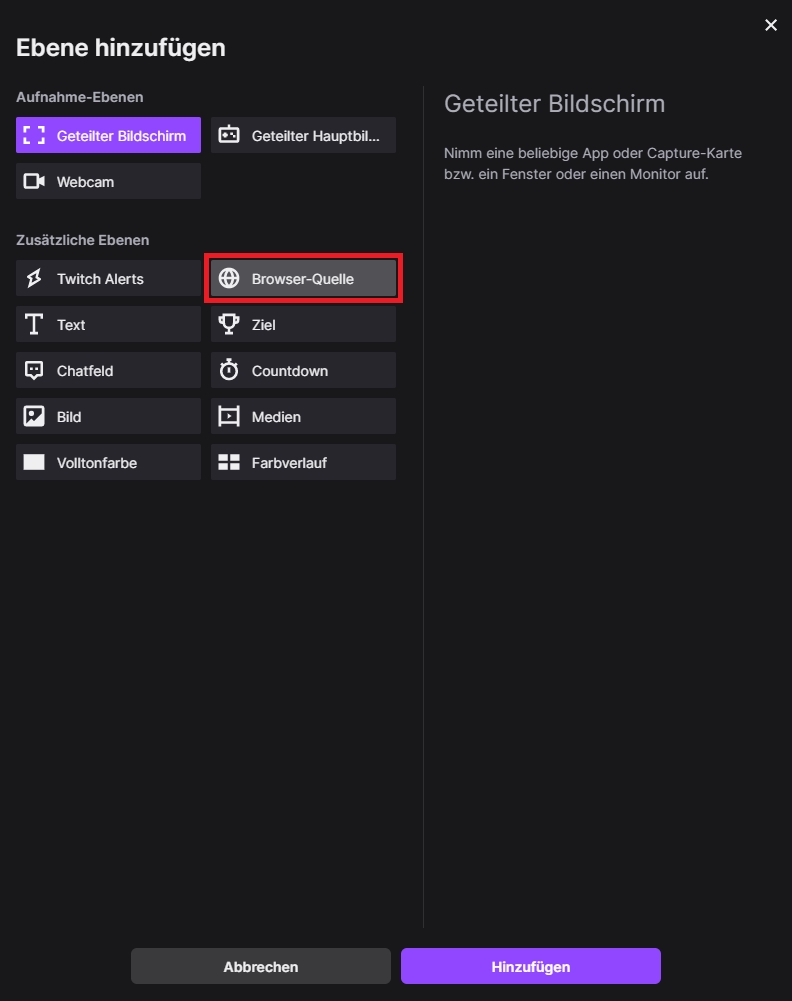Cancel with the Abbrechen button
This screenshot has width=792, height=1001.
261,966
